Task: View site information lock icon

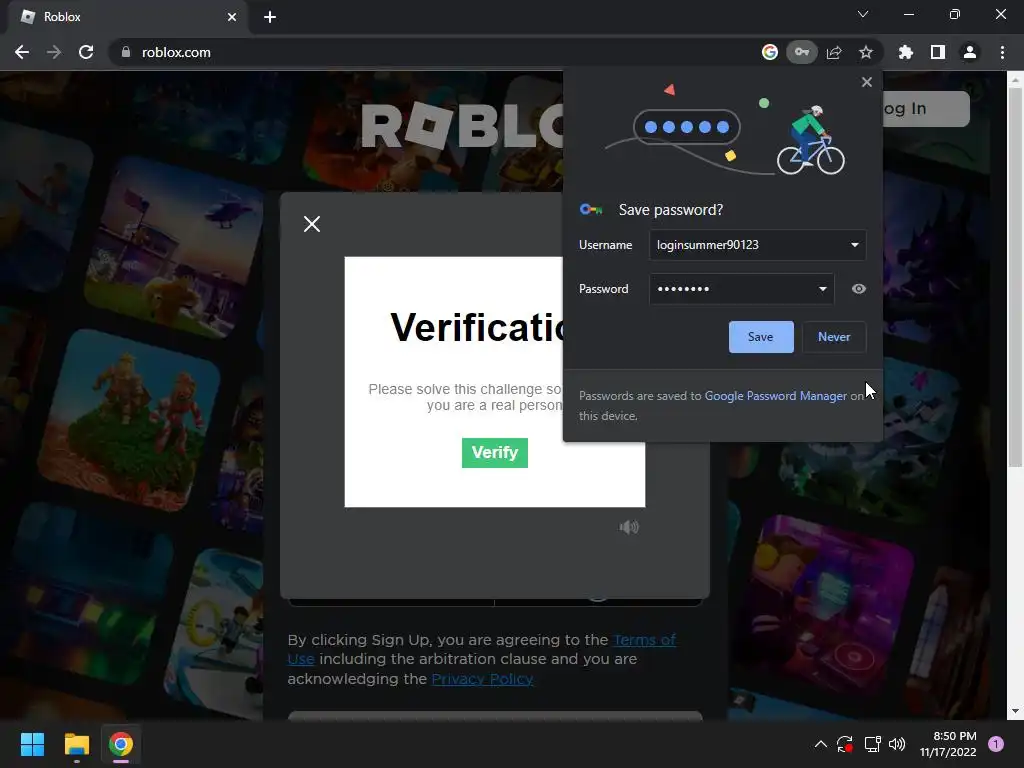Action: click(126, 52)
